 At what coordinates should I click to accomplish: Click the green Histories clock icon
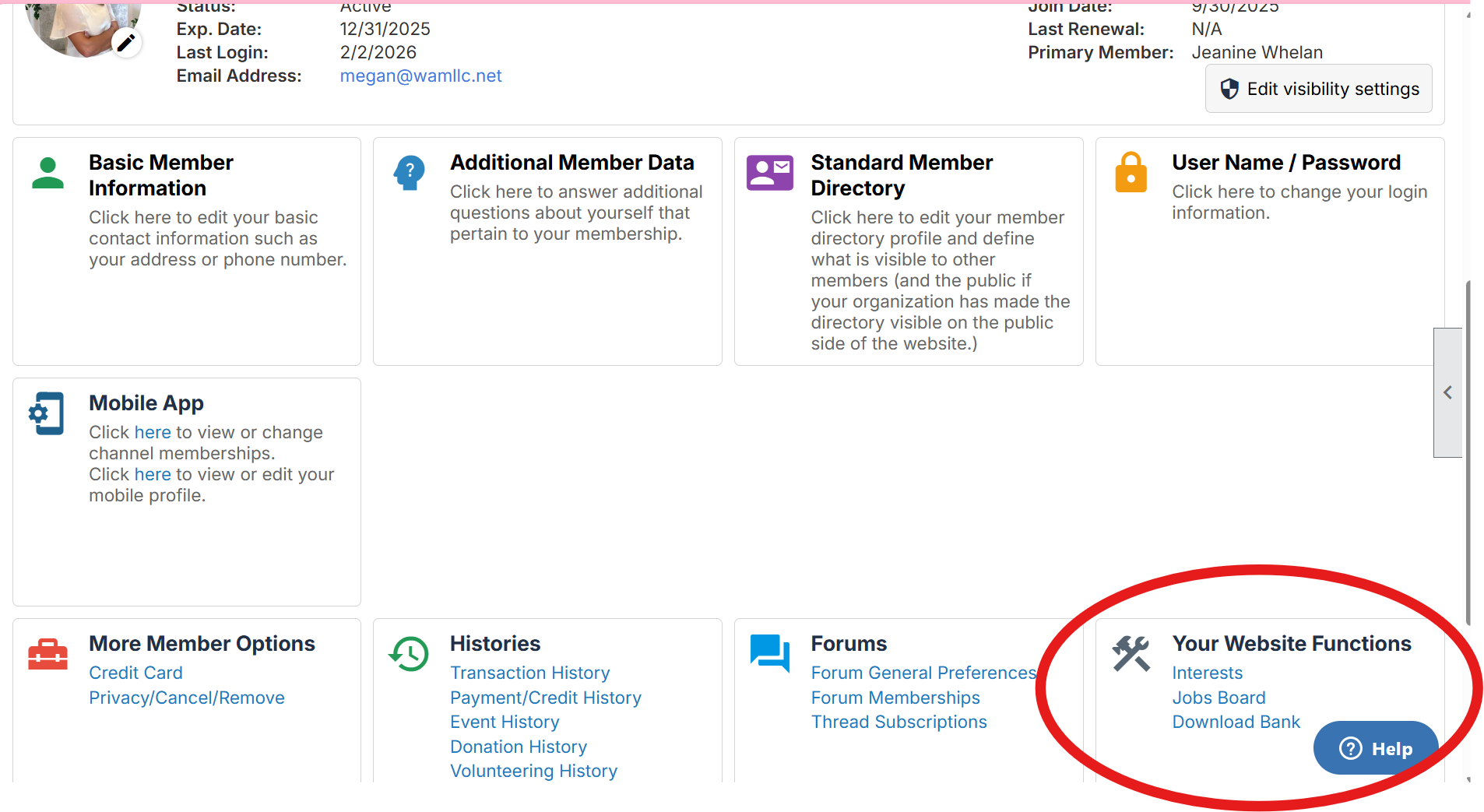click(409, 654)
